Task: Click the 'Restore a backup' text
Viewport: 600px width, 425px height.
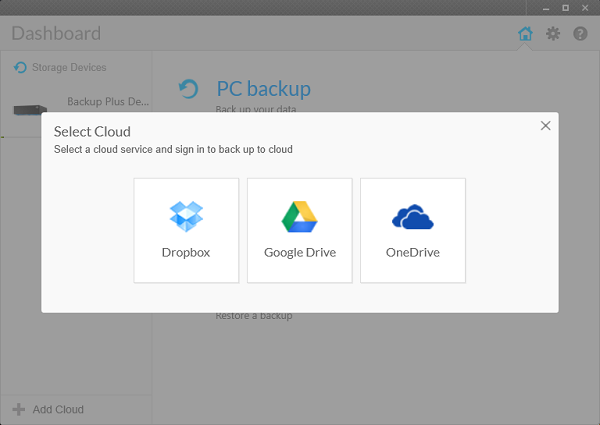Action: (x=254, y=316)
